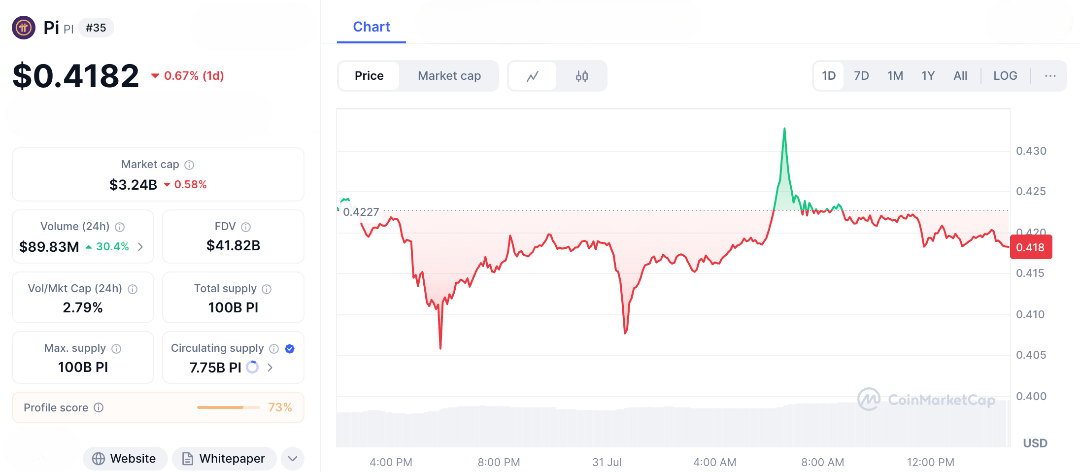Open the Chart tab
This screenshot has width=1080, height=472.
click(372, 27)
